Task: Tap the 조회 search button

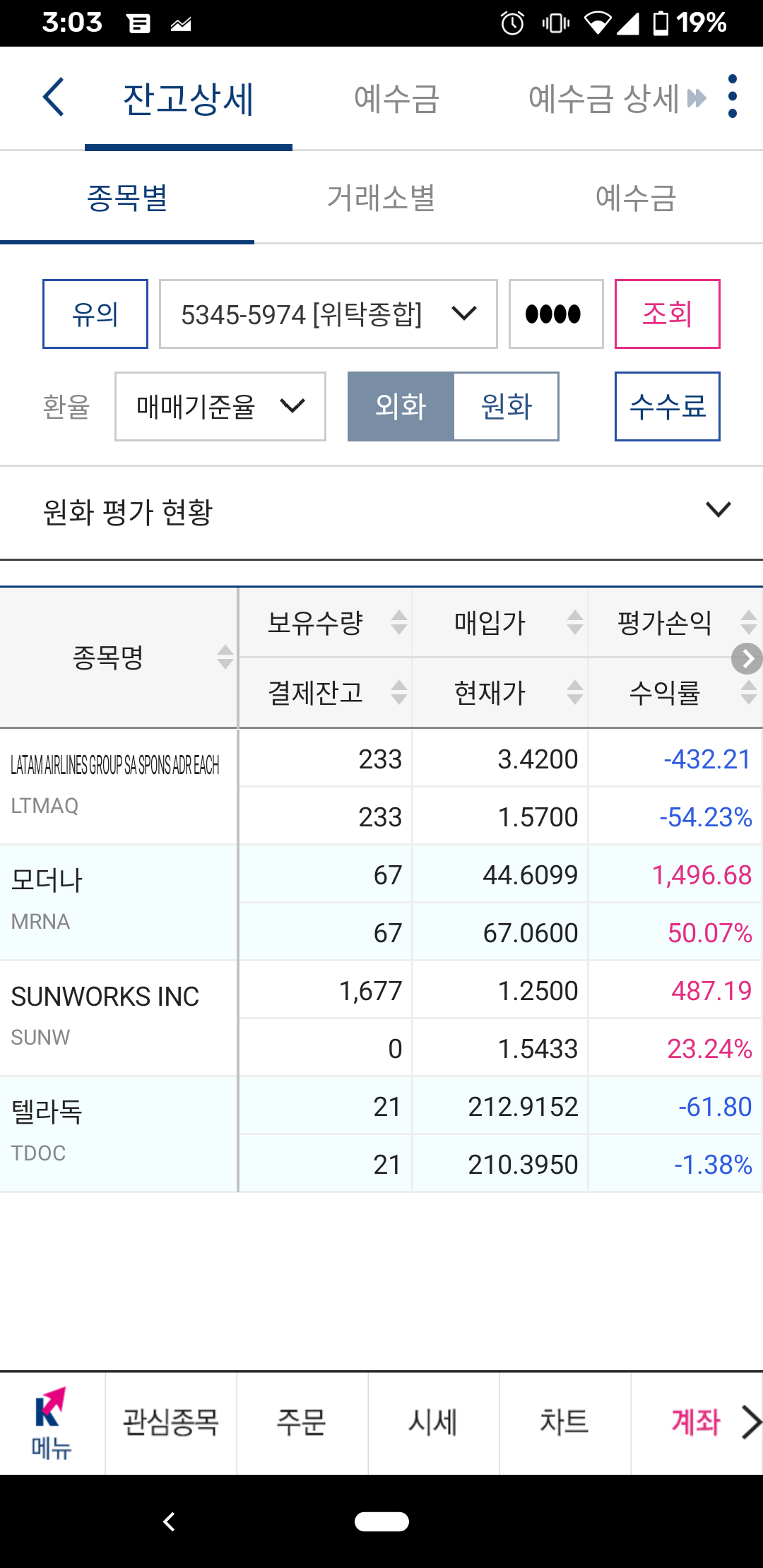Action: (x=668, y=314)
